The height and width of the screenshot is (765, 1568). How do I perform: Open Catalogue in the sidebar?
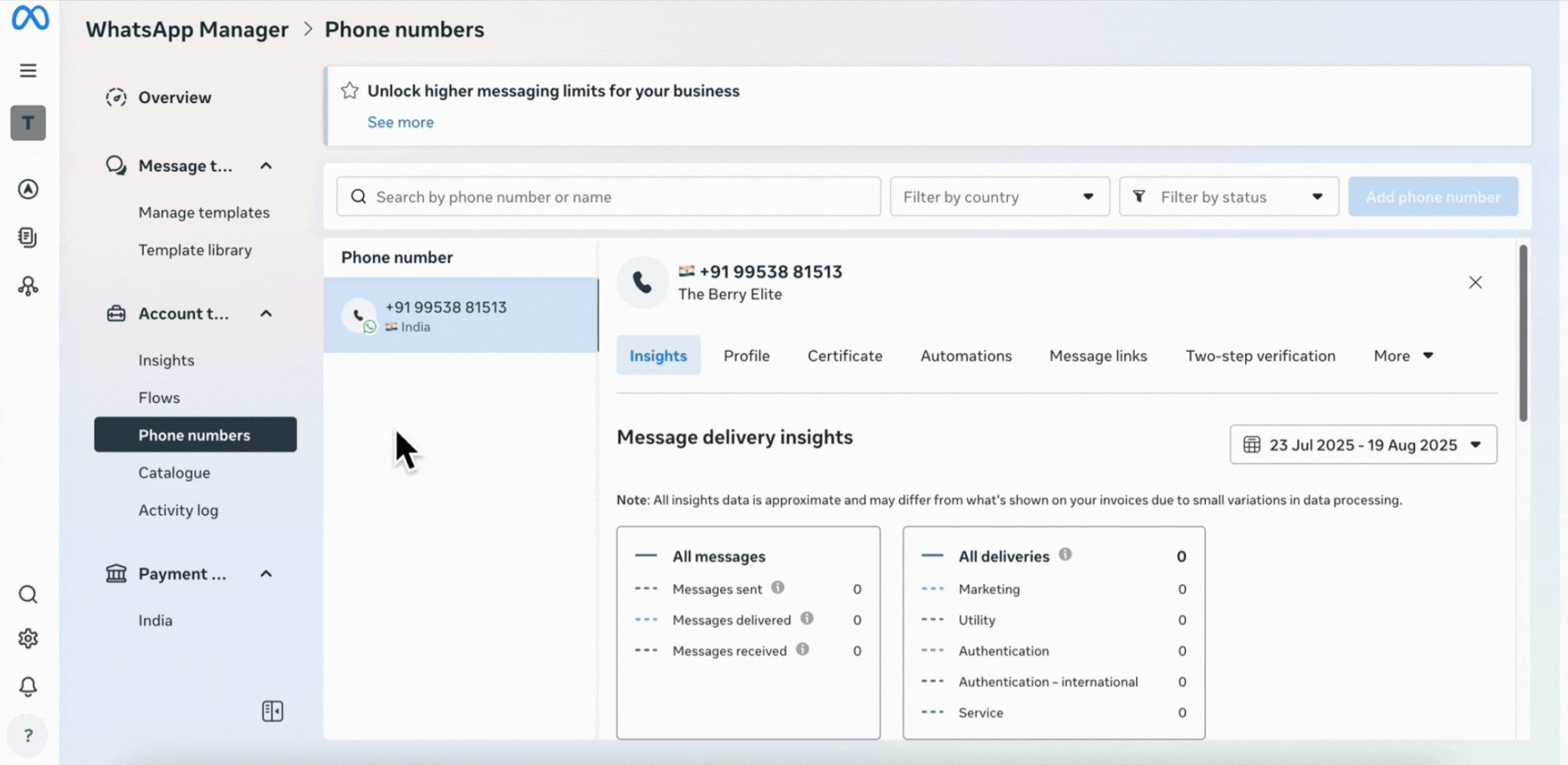[x=174, y=472]
